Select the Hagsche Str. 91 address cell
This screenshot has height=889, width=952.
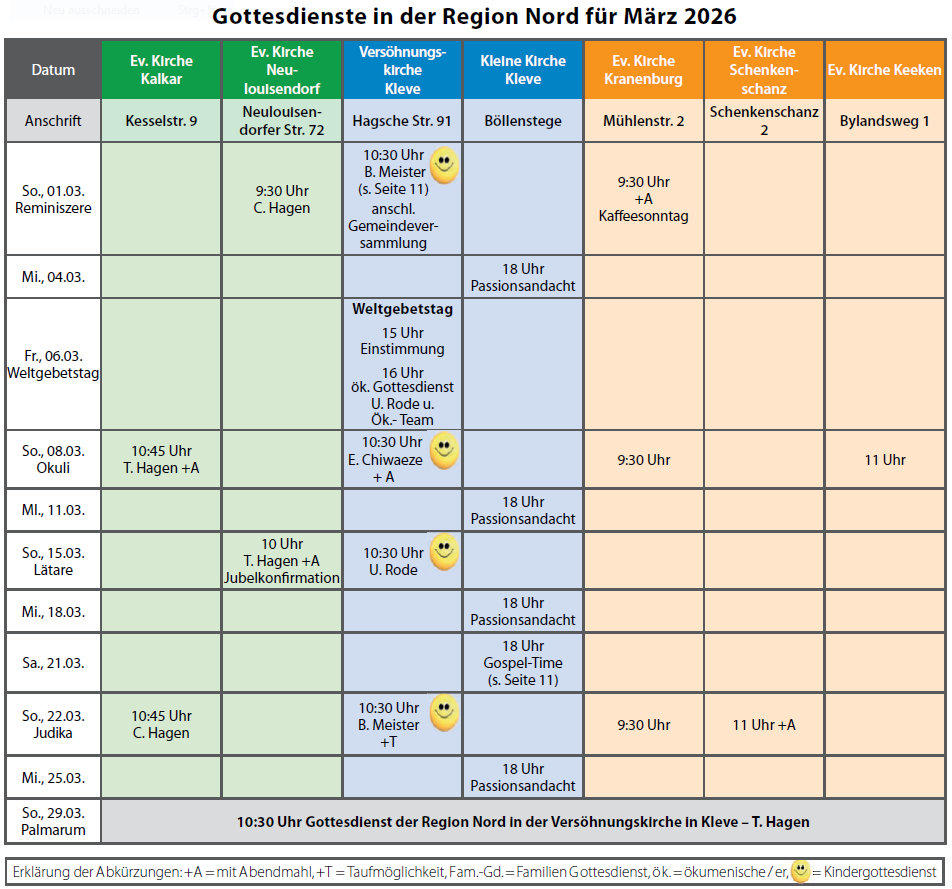(x=402, y=121)
